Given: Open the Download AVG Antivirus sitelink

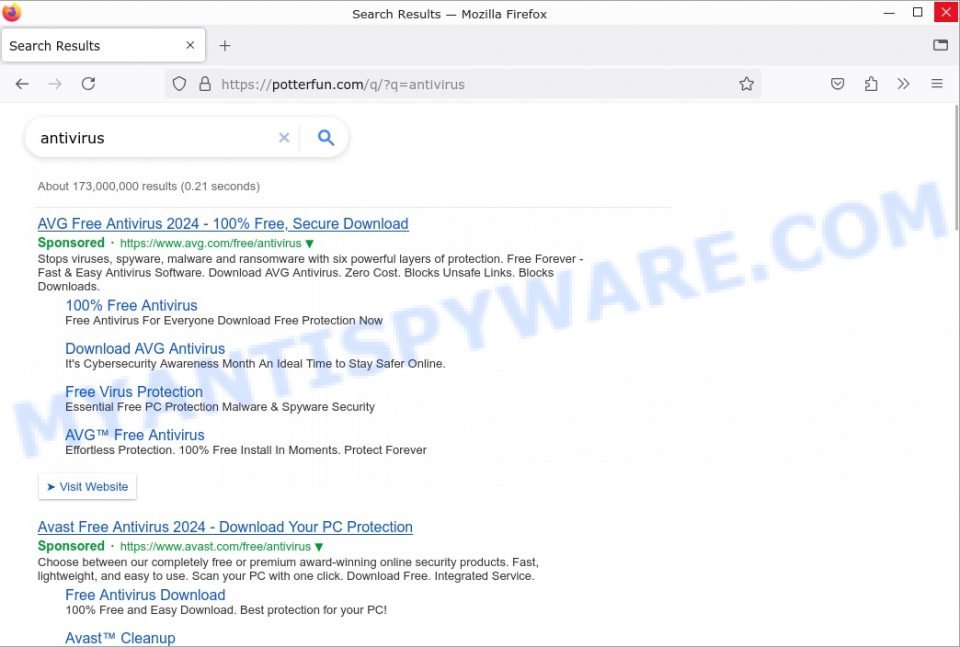Looking at the screenshot, I should [x=145, y=349].
